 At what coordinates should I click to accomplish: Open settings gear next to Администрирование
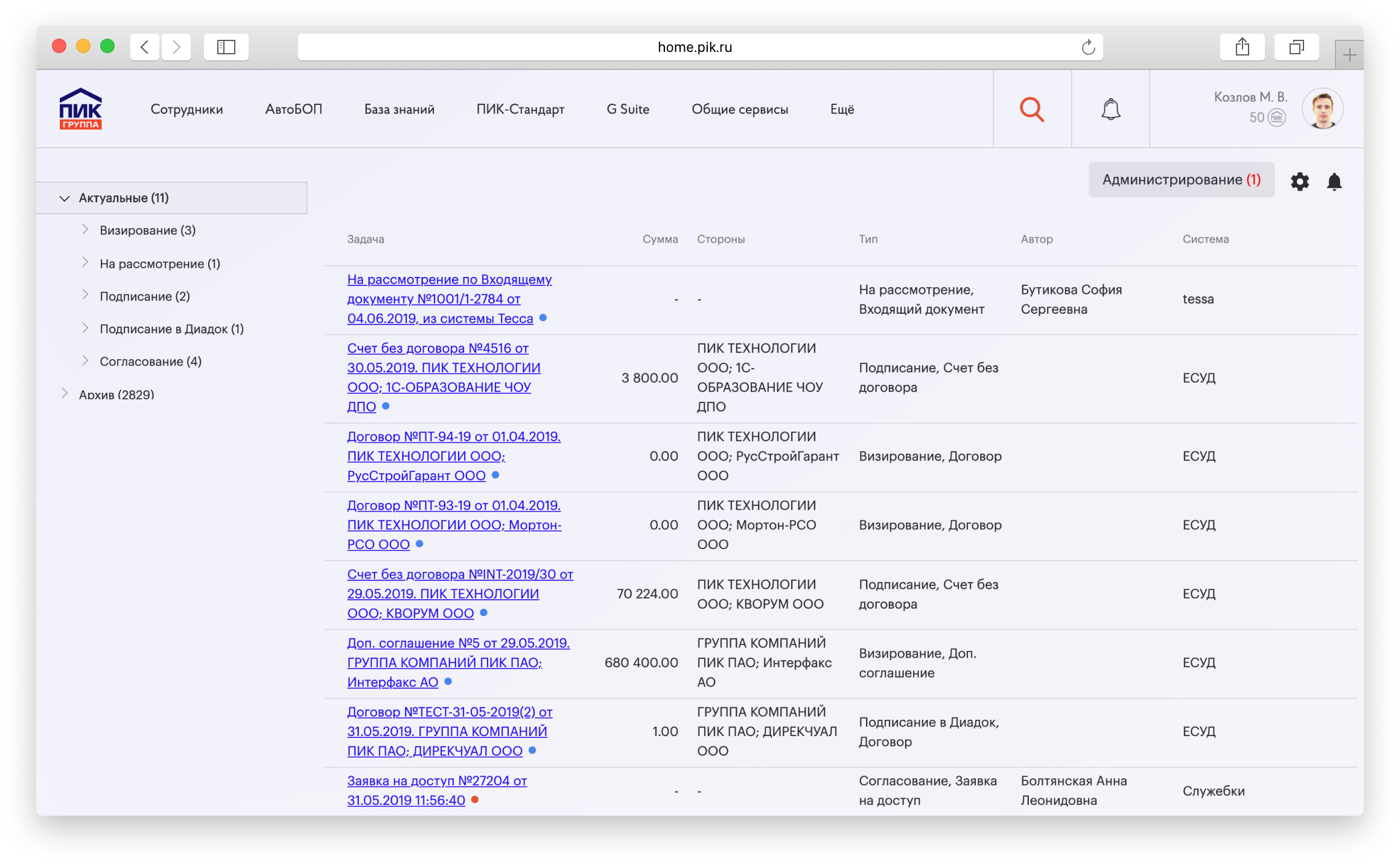pos(1300,181)
